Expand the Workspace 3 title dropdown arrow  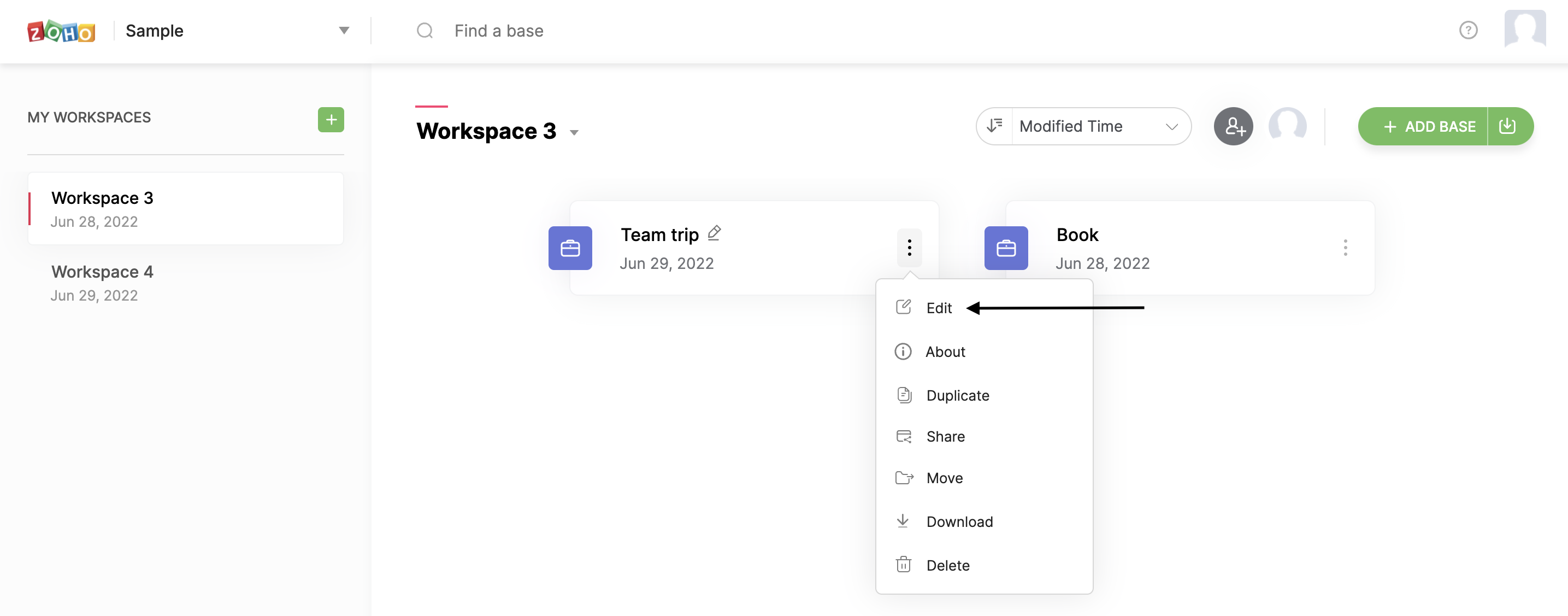tap(574, 133)
